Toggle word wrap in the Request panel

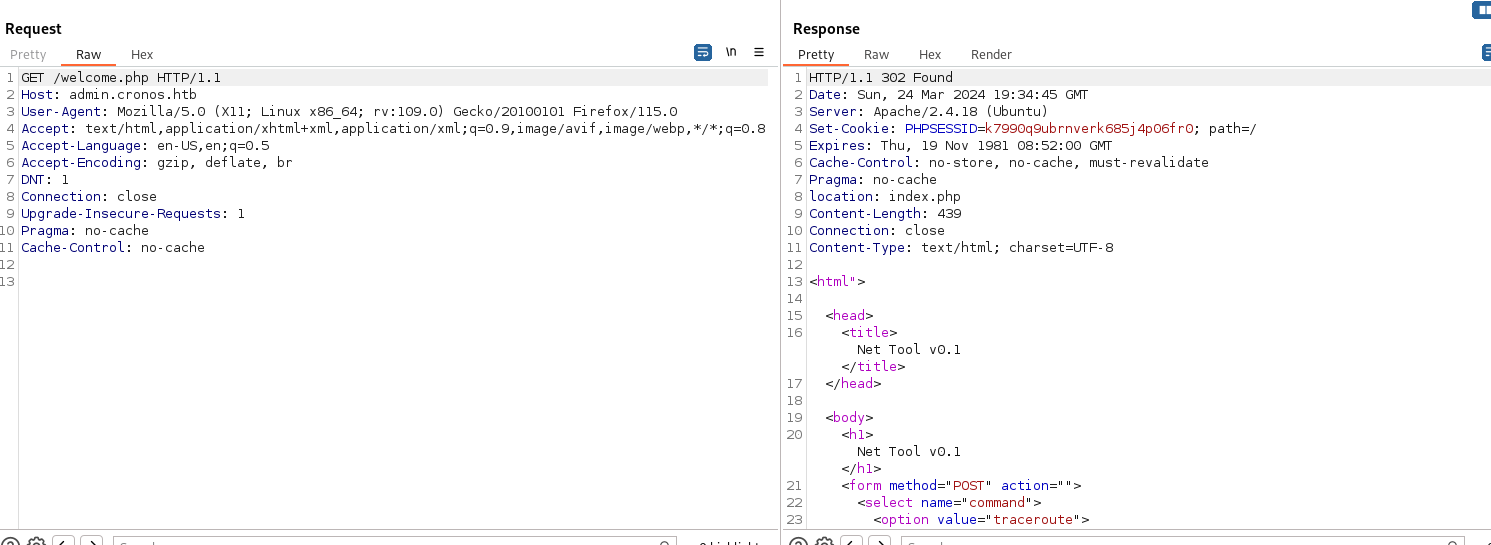(x=703, y=52)
